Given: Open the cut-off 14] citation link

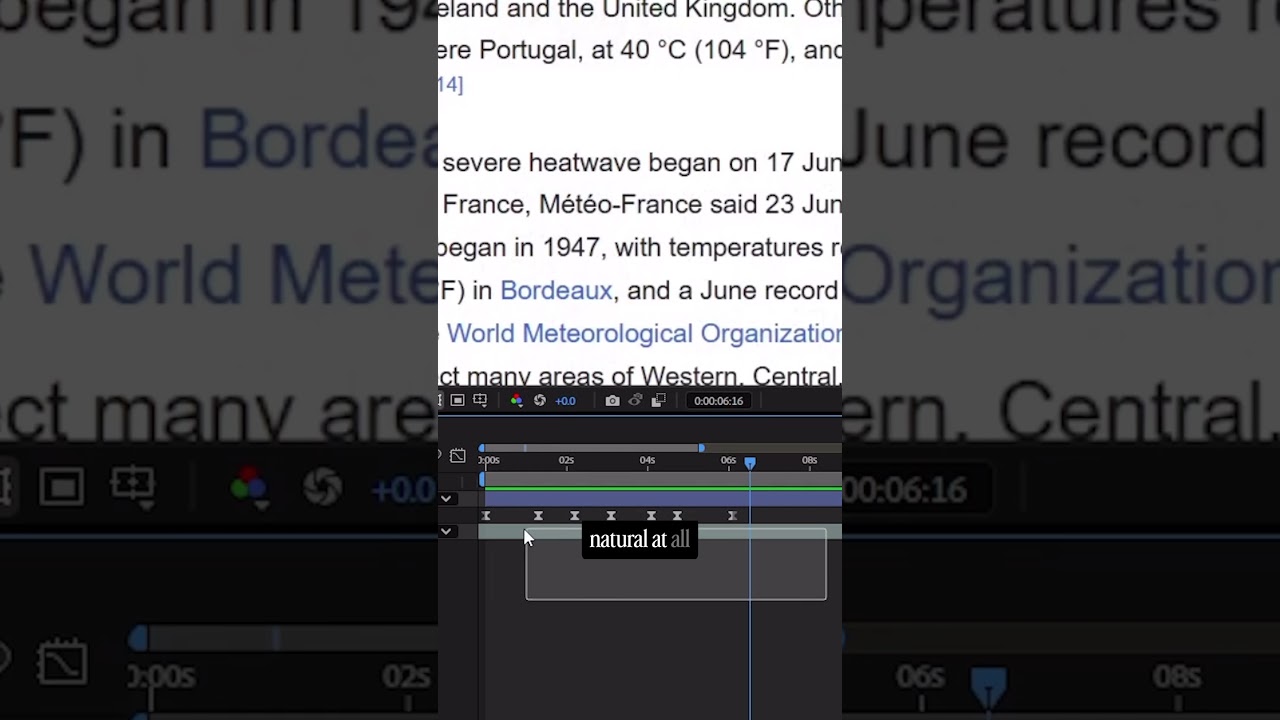Looking at the screenshot, I should (x=450, y=85).
